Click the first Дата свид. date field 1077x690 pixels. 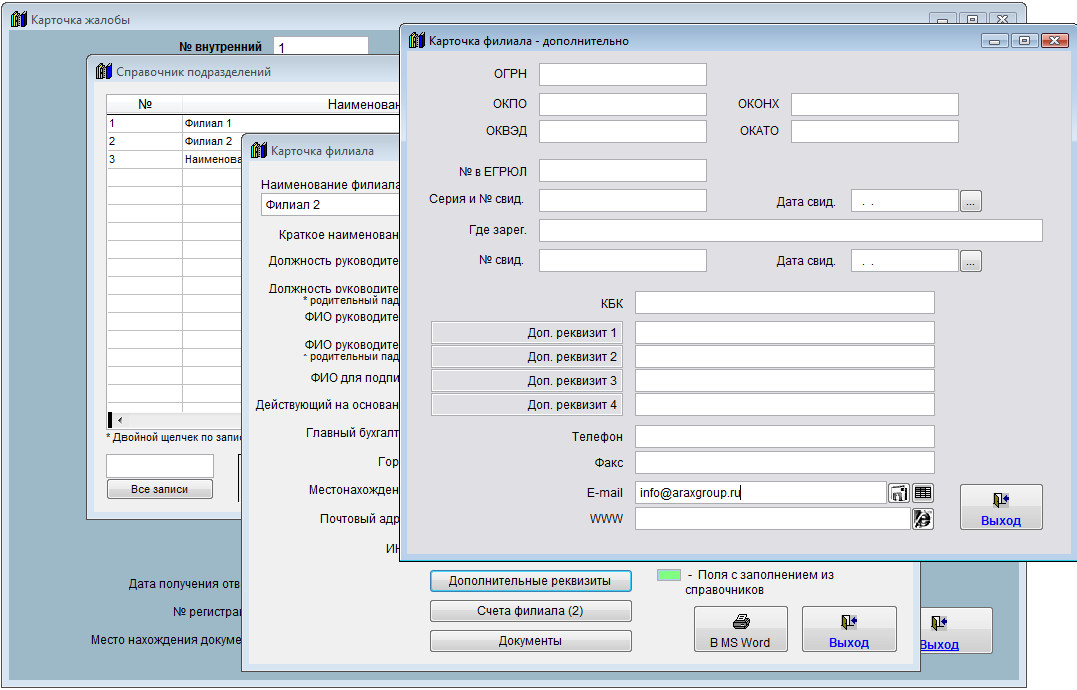pyautogui.click(x=905, y=201)
